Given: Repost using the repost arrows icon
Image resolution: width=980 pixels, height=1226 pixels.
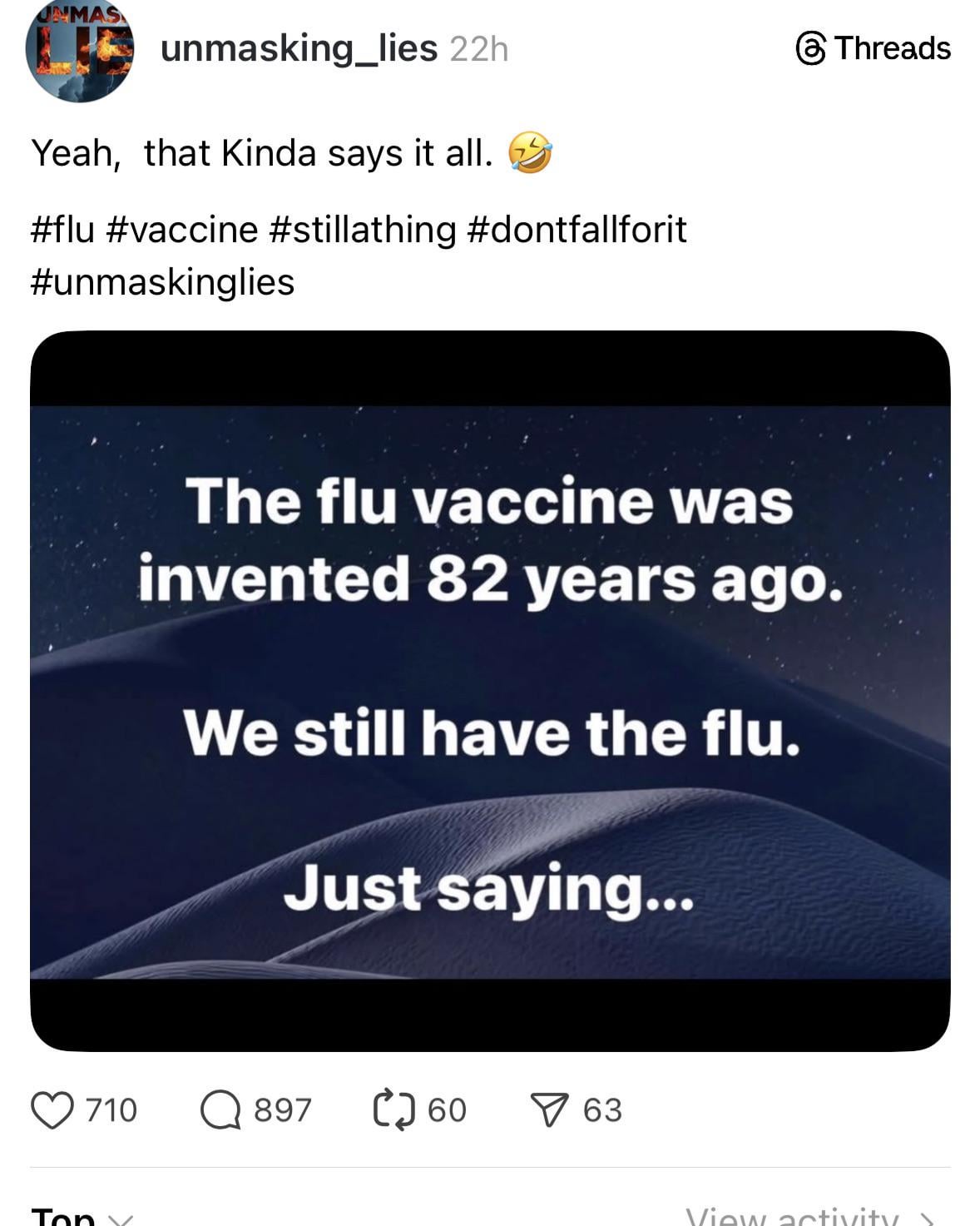Looking at the screenshot, I should click(x=393, y=1110).
